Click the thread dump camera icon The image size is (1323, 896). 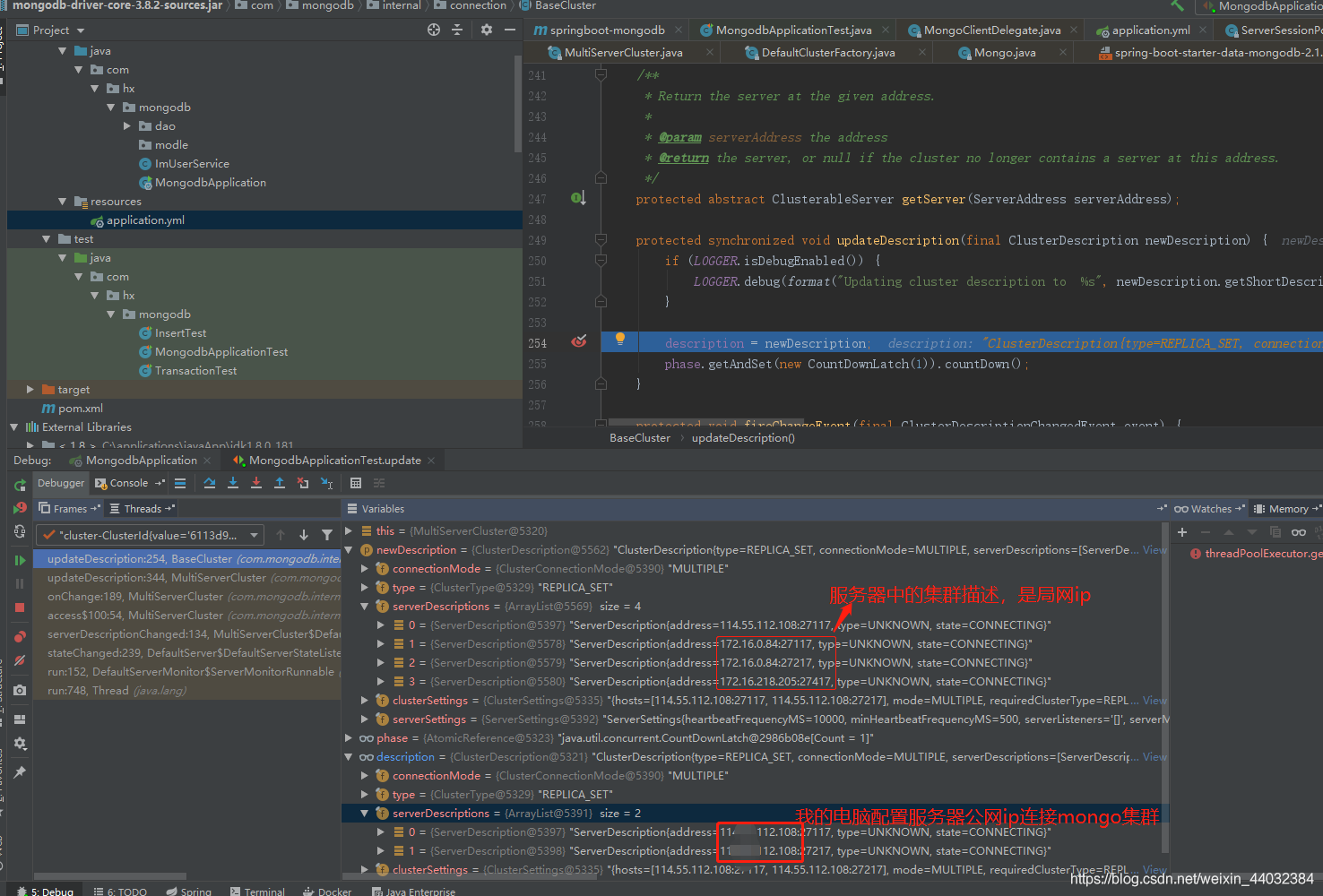coord(20,691)
